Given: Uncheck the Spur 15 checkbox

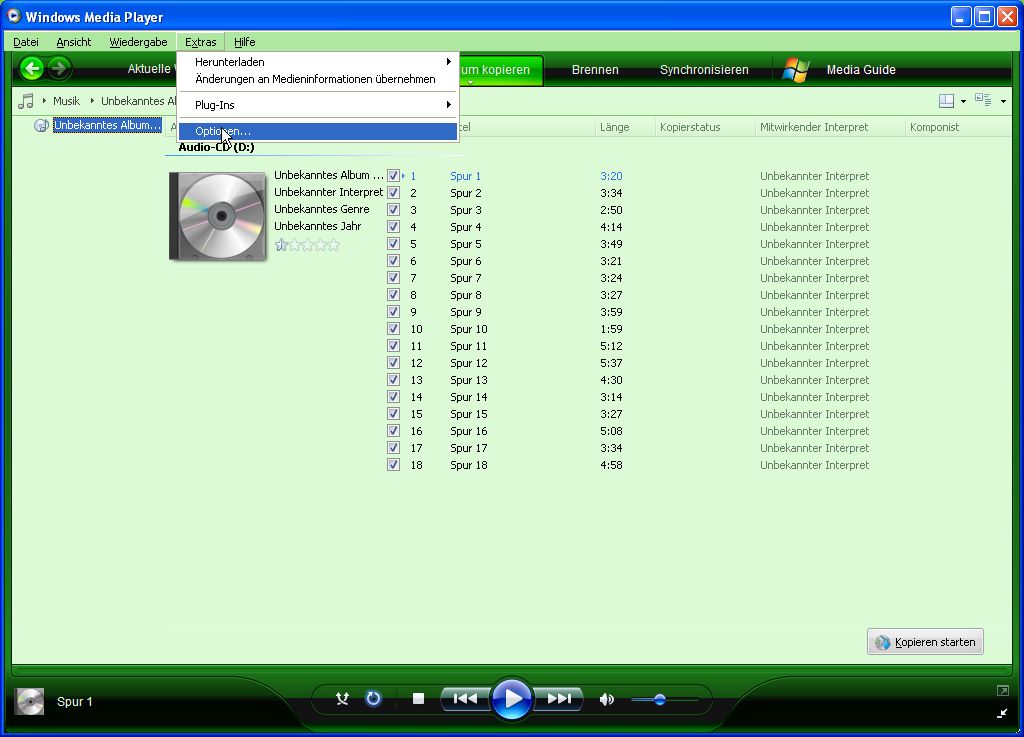Looking at the screenshot, I should click(x=393, y=413).
